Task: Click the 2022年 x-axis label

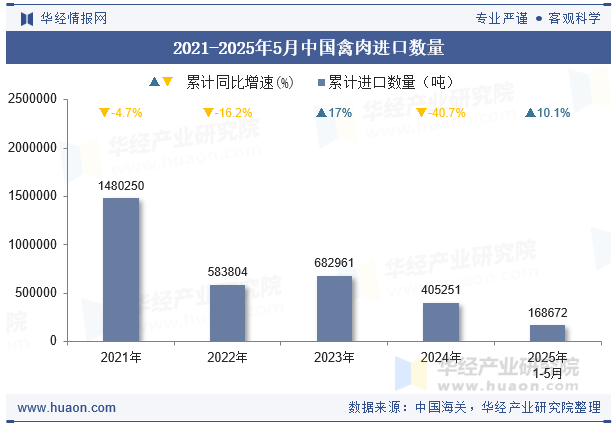Action: 227,357
